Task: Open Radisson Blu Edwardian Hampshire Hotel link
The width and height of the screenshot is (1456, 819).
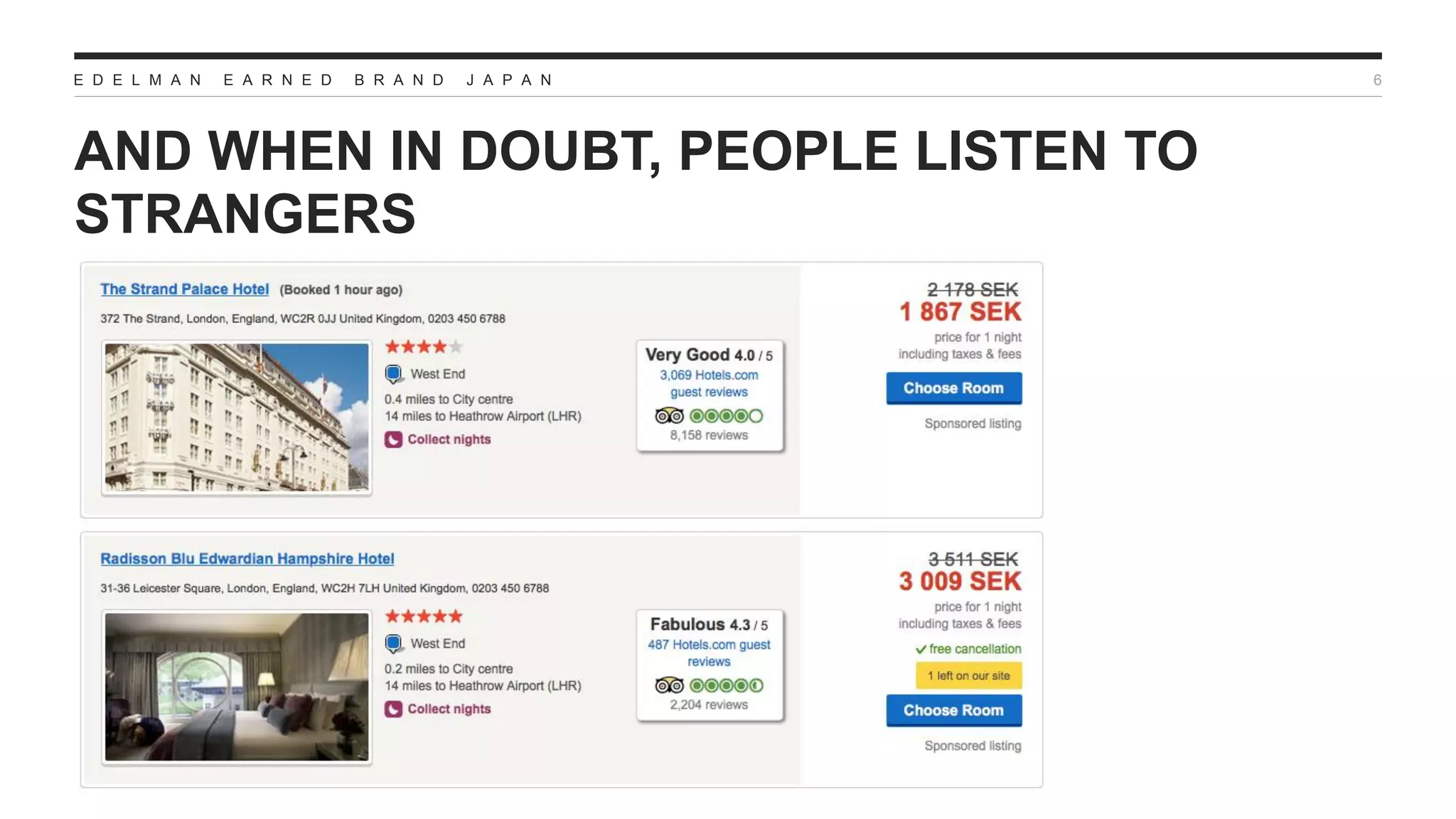Action: click(247, 559)
